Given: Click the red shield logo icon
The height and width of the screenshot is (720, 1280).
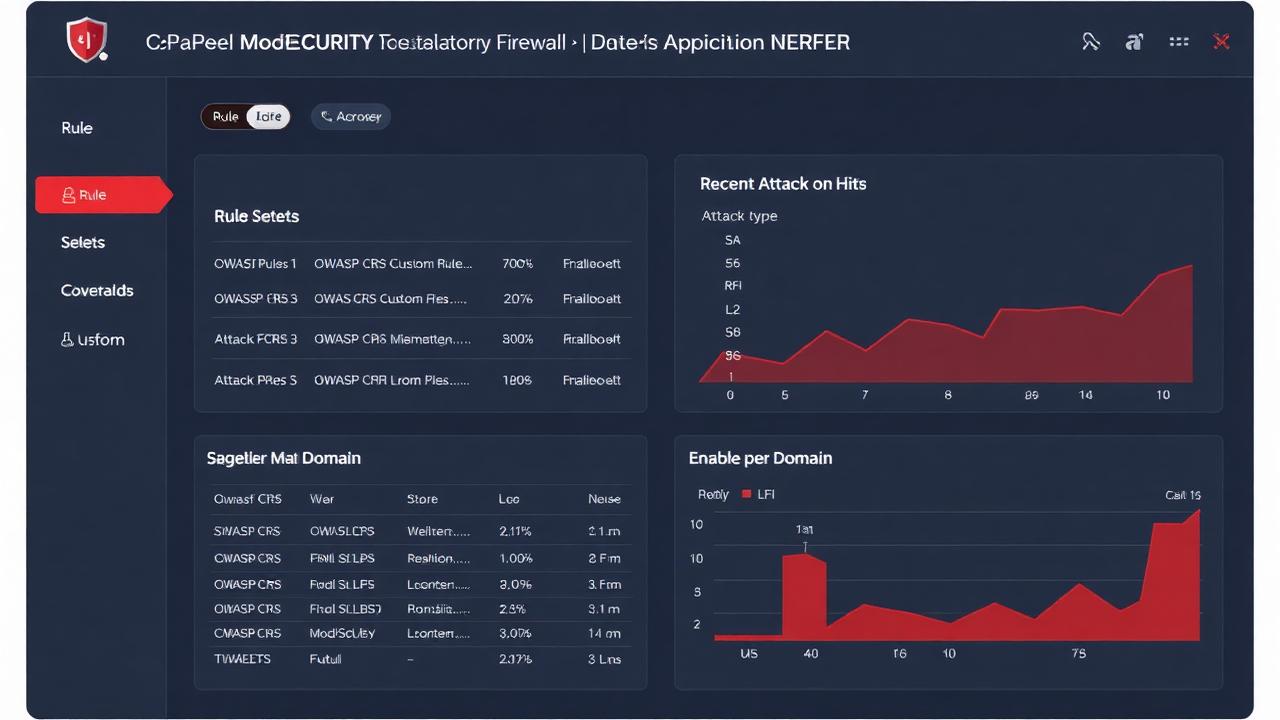Looking at the screenshot, I should [x=86, y=41].
